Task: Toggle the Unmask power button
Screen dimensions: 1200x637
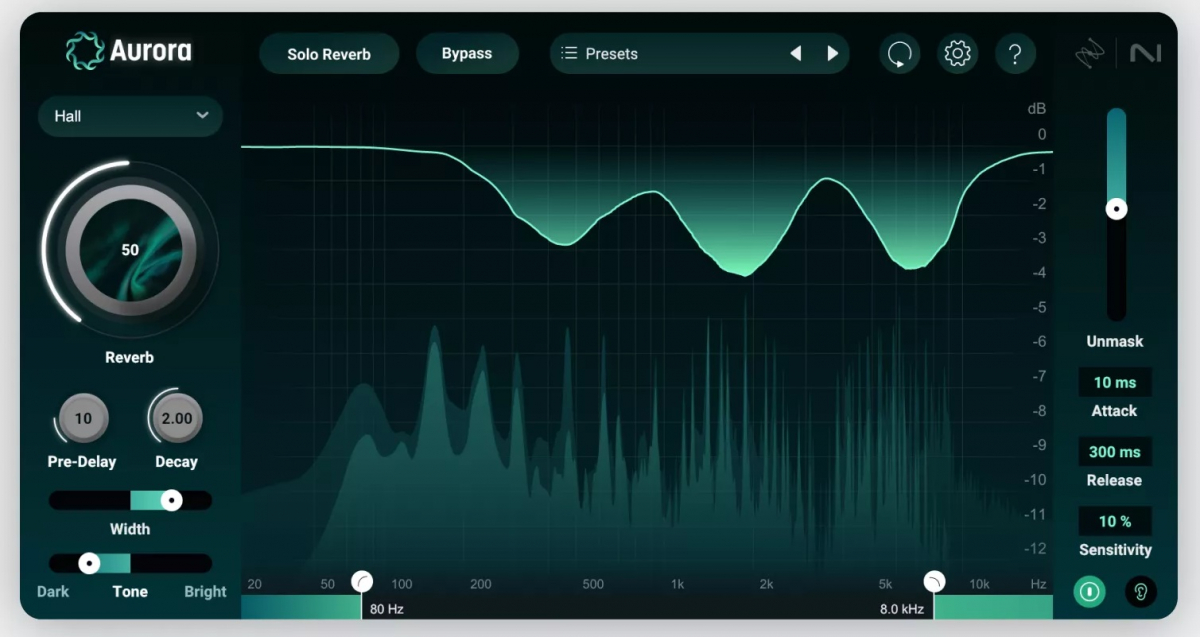Action: pyautogui.click(x=1090, y=592)
